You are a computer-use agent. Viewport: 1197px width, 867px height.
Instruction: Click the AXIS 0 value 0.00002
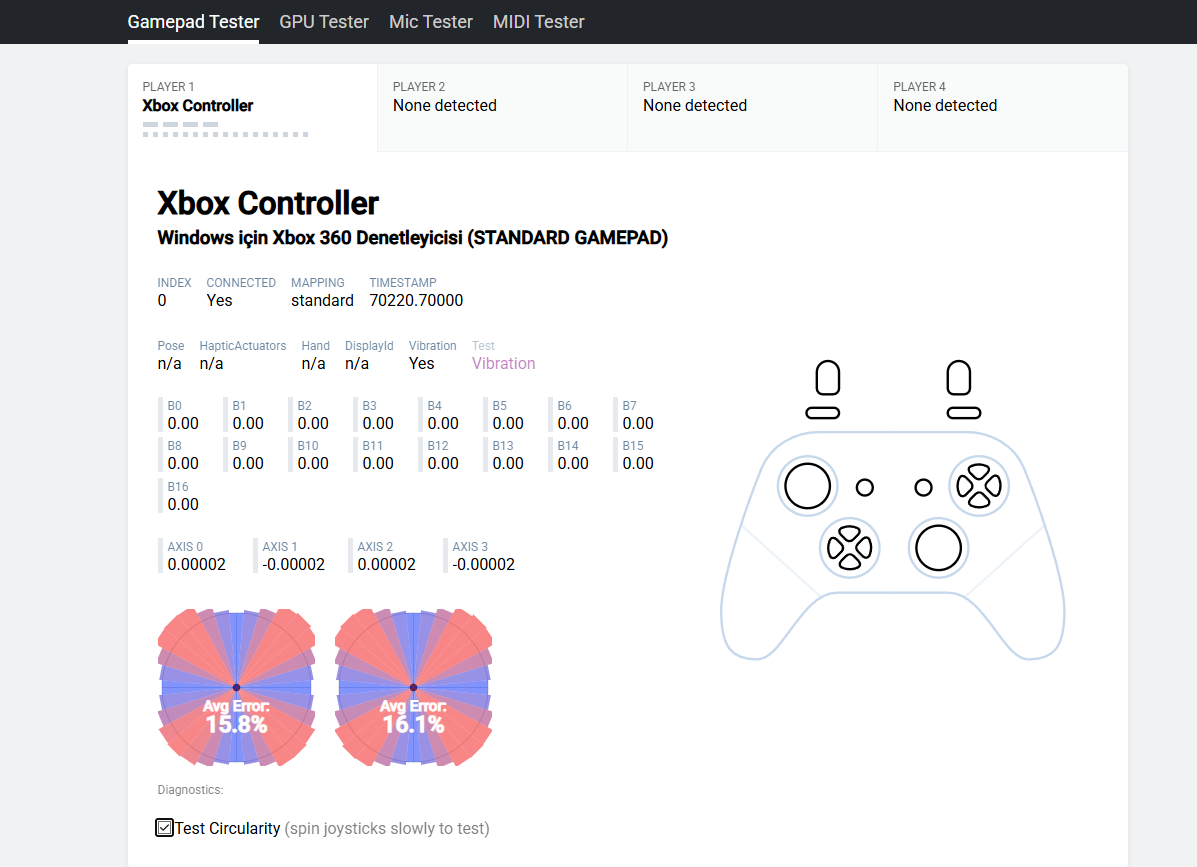tap(197, 565)
